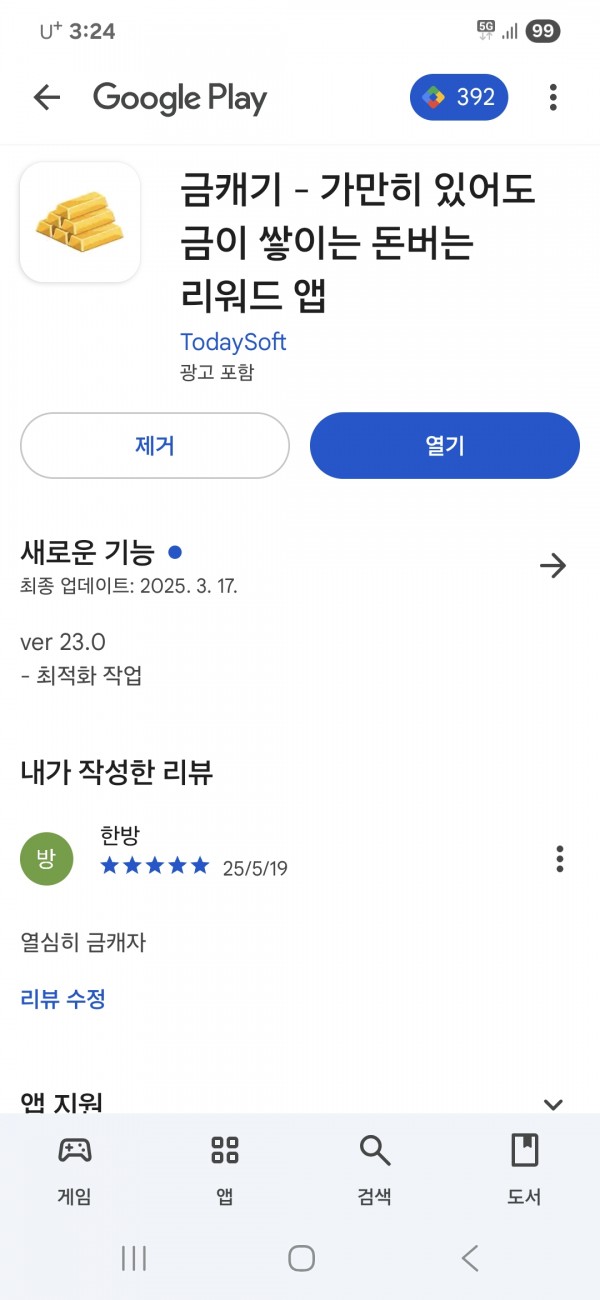Tap the back arrow in header
The height and width of the screenshot is (1300, 600).
point(47,97)
